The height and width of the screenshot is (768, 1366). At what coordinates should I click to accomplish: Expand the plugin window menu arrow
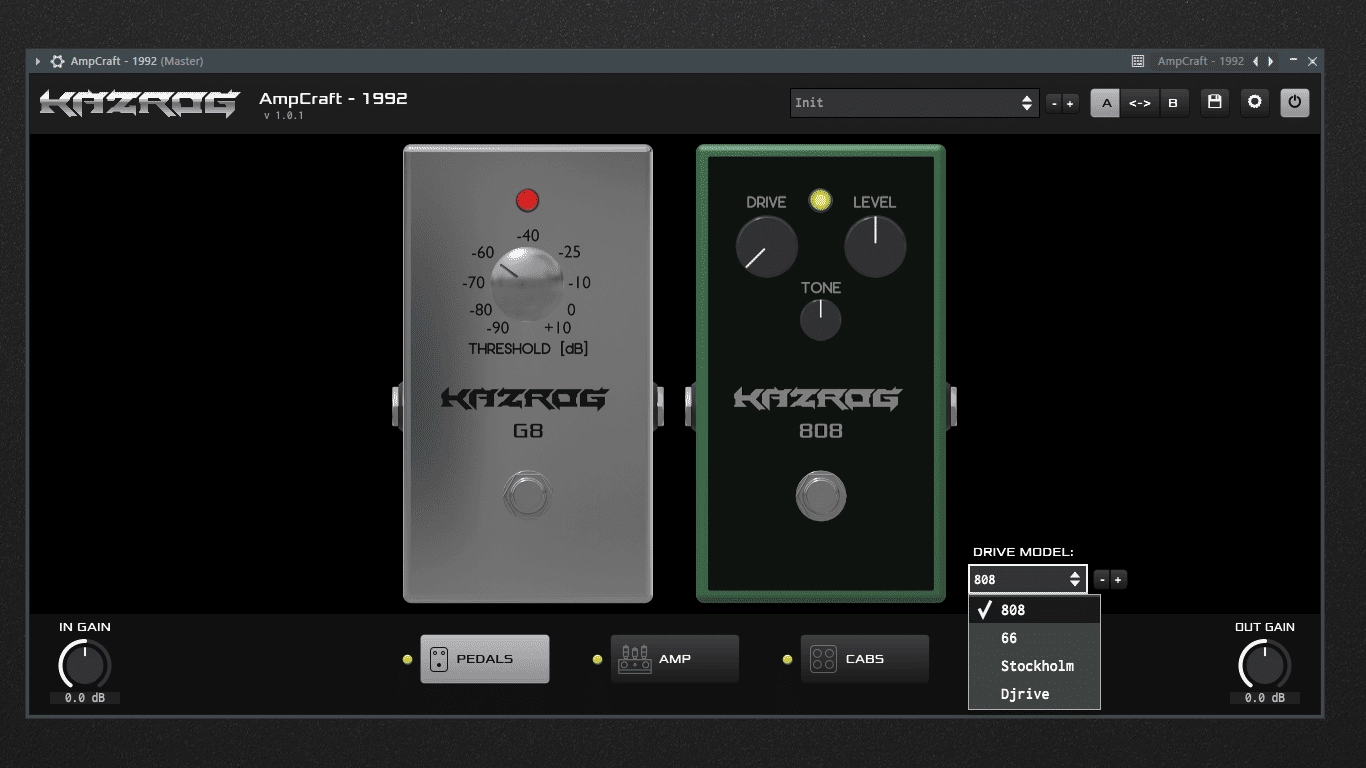pyautogui.click(x=38, y=61)
